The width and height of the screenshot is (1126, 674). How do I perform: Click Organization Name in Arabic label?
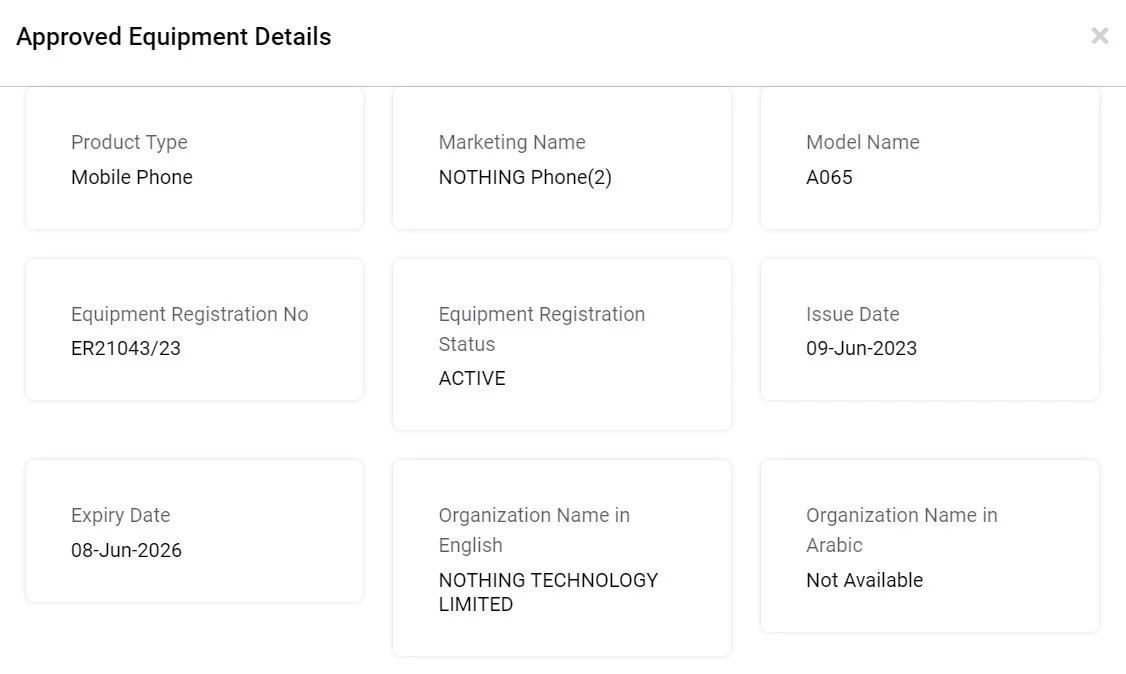tap(901, 529)
